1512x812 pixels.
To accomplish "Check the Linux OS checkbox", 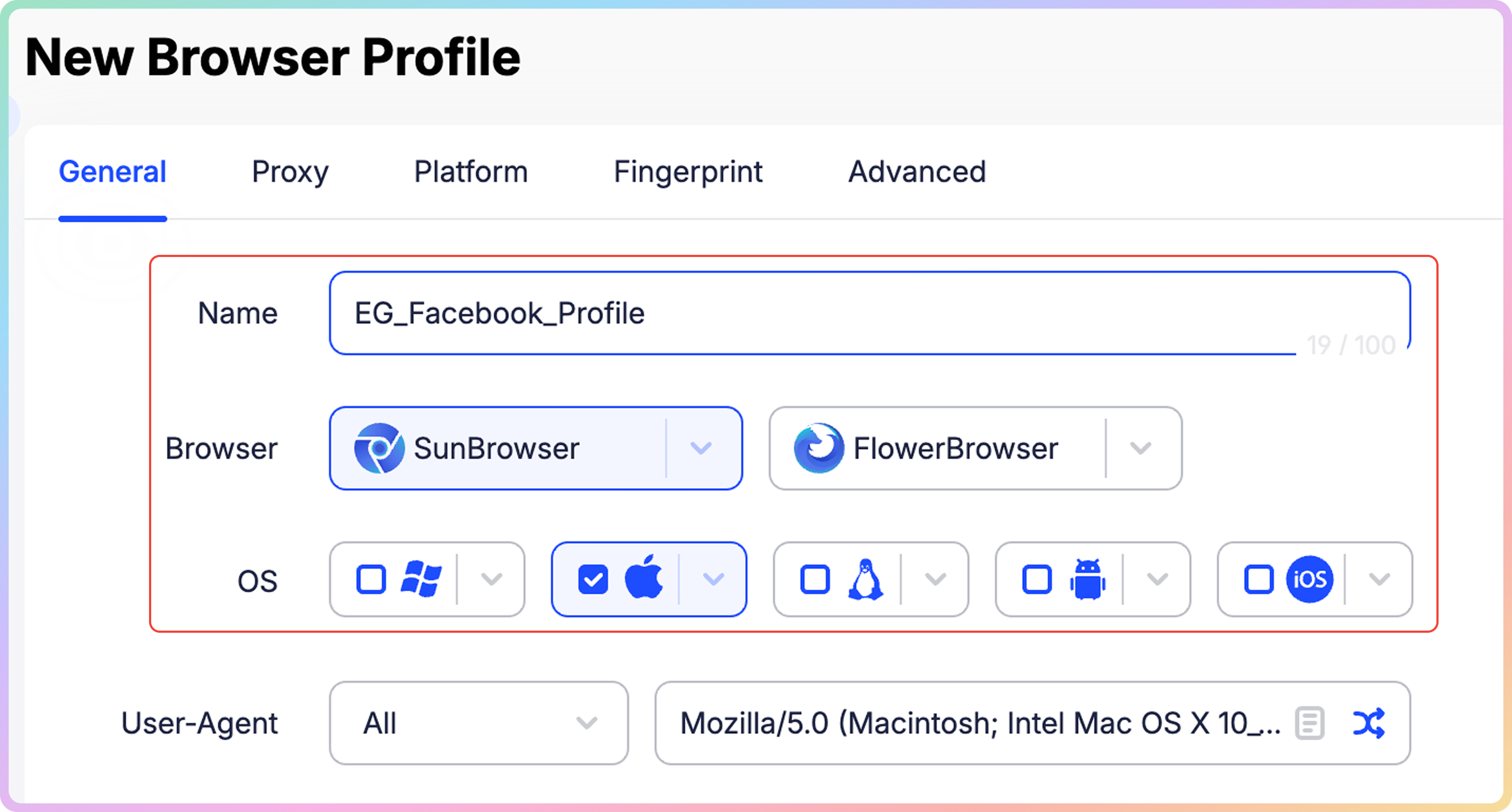I will click(815, 579).
